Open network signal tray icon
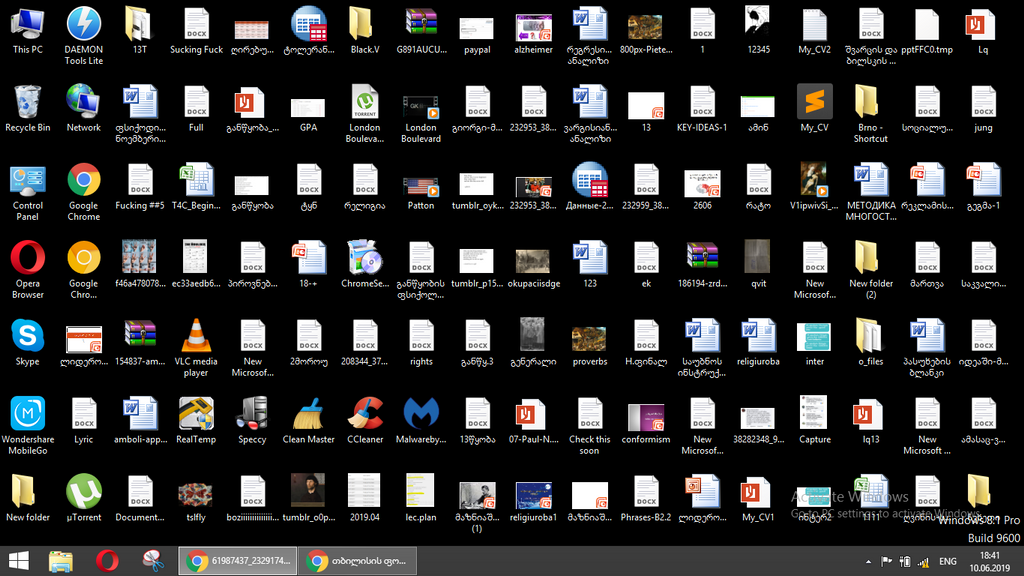Viewport: 1024px width, 576px height. [923, 562]
